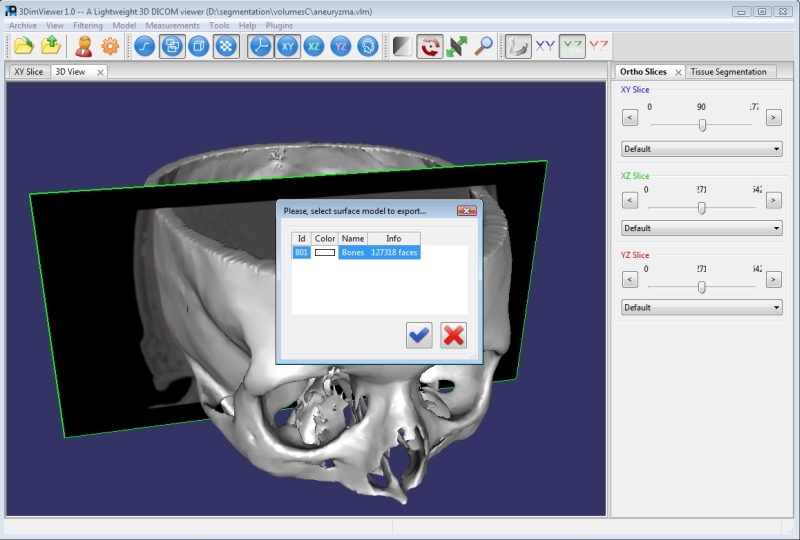Click the open folder icon in toolbar
Image resolution: width=800 pixels, height=540 pixels.
(23, 46)
